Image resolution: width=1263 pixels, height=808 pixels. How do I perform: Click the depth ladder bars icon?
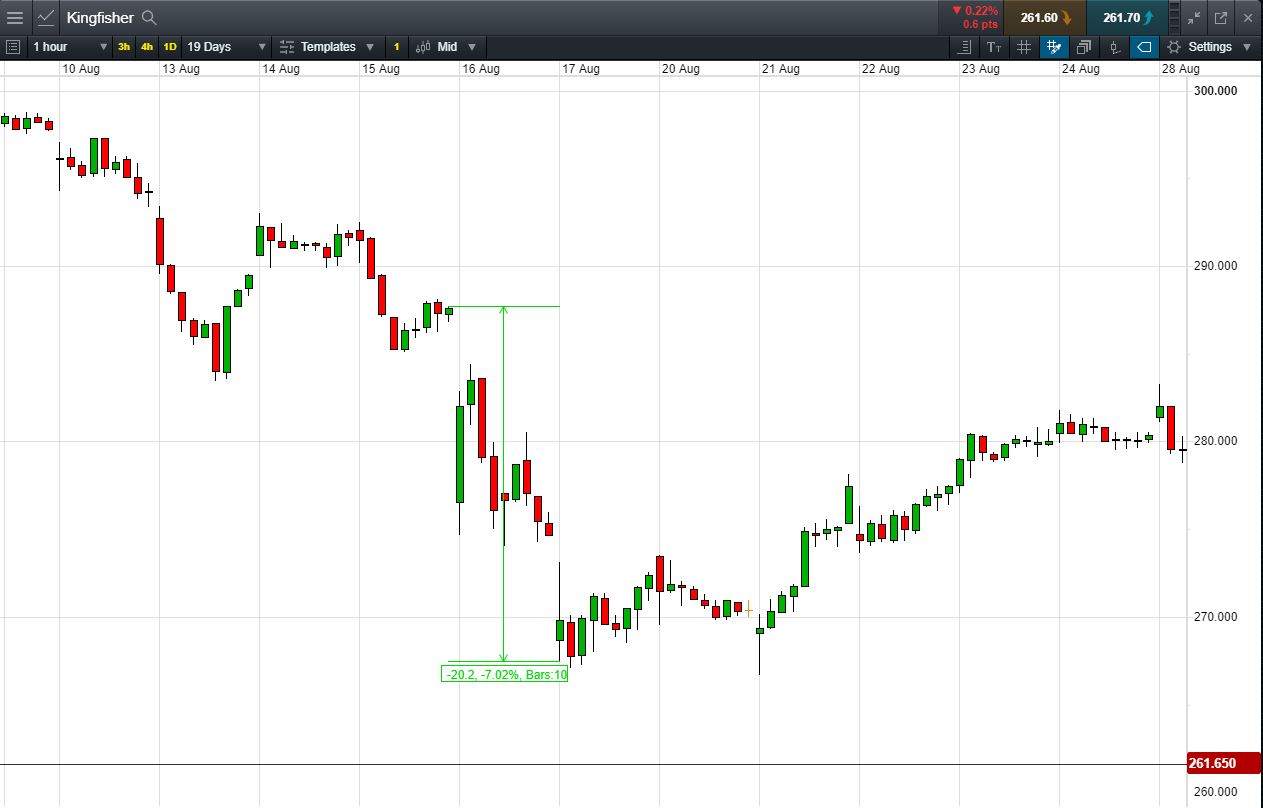click(x=1174, y=17)
